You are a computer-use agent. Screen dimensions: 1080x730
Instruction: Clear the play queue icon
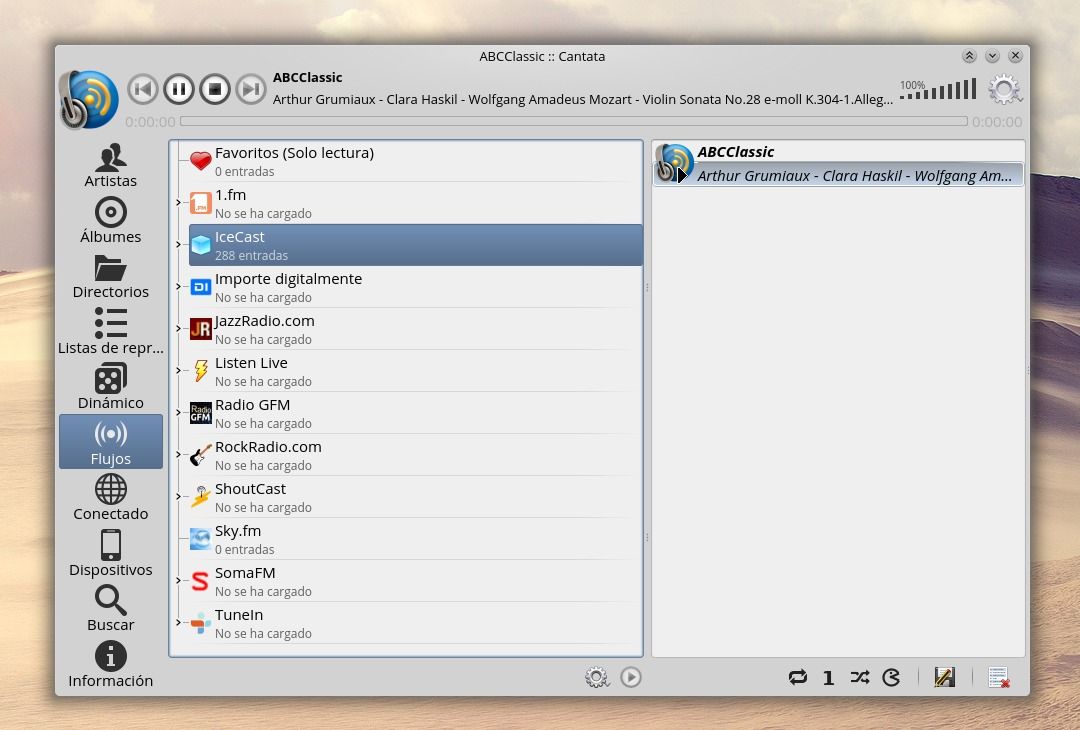(997, 677)
